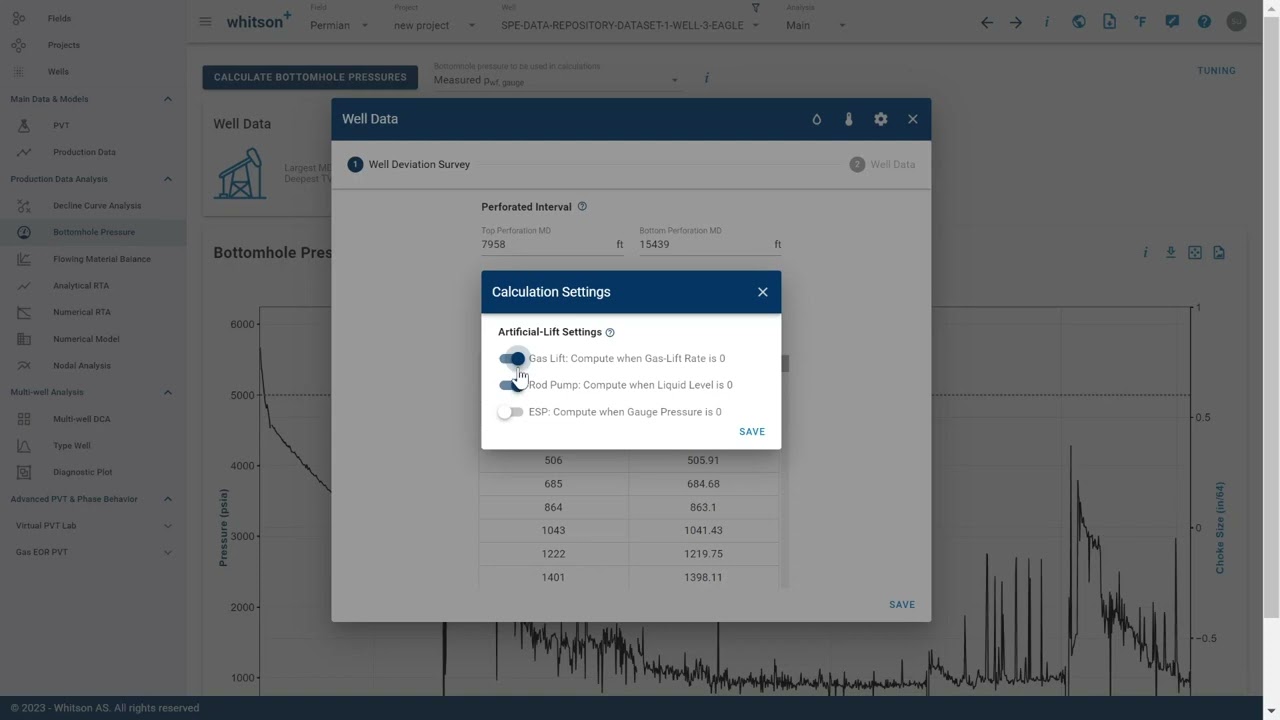Click the help icon next to Artificial-Lift Settings
This screenshot has height=720, width=1280.
(x=610, y=333)
